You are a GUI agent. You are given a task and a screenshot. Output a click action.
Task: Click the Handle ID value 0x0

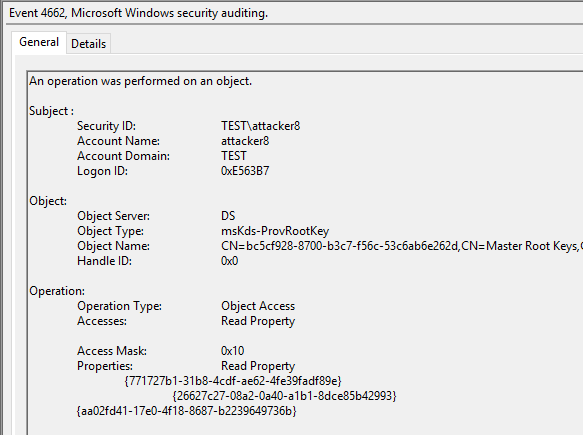[229, 261]
